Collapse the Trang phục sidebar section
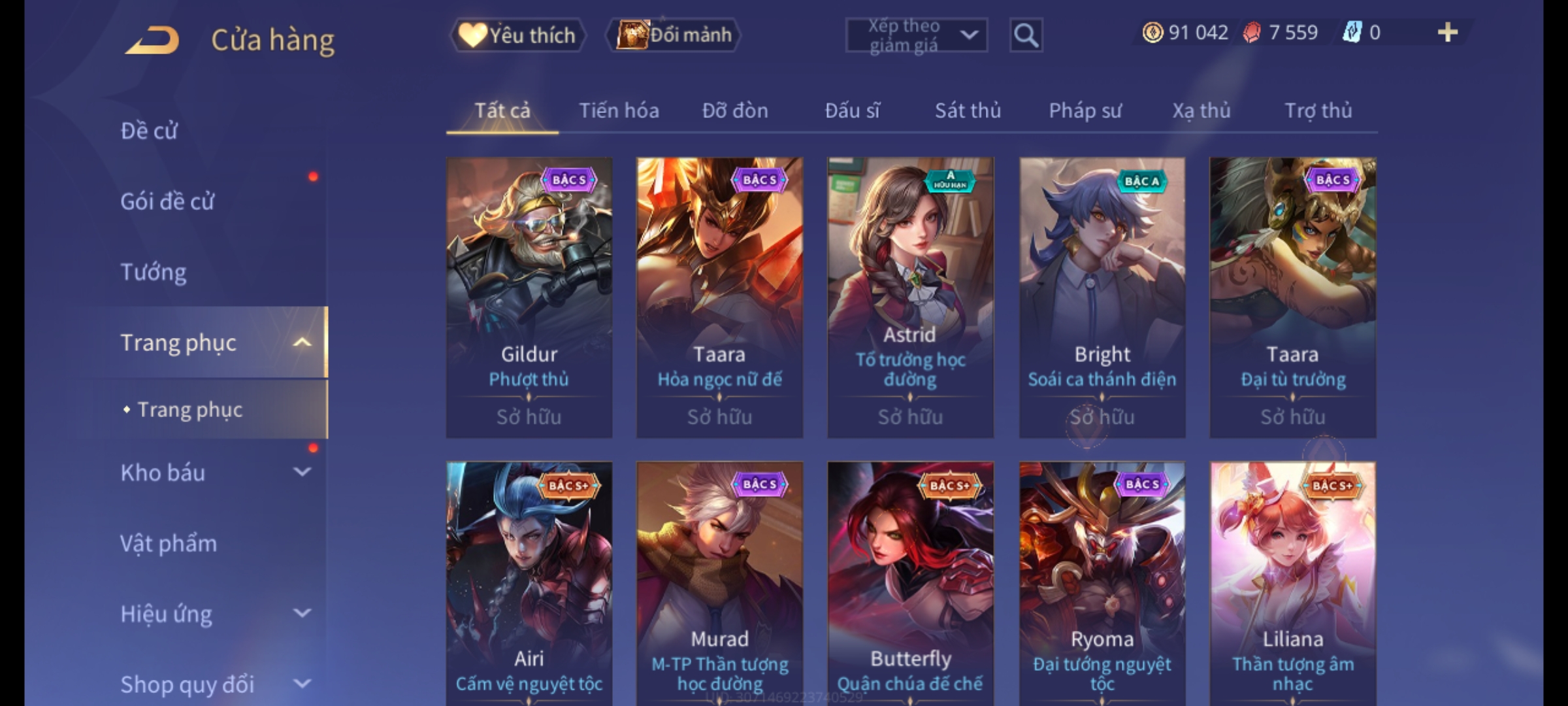This screenshot has width=1568, height=706. point(302,343)
